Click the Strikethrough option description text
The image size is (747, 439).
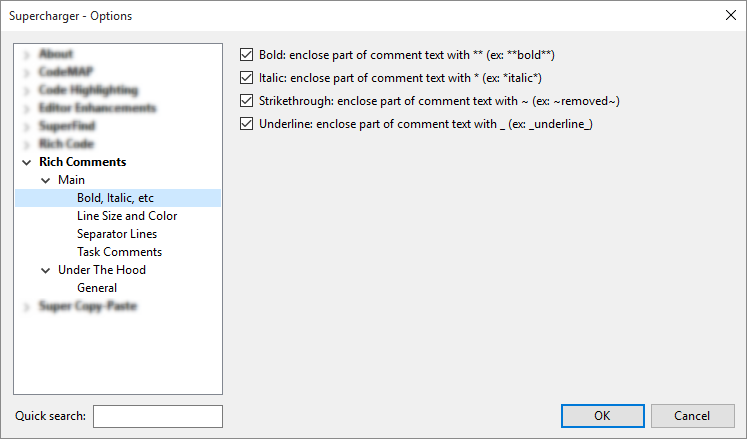click(x=439, y=101)
